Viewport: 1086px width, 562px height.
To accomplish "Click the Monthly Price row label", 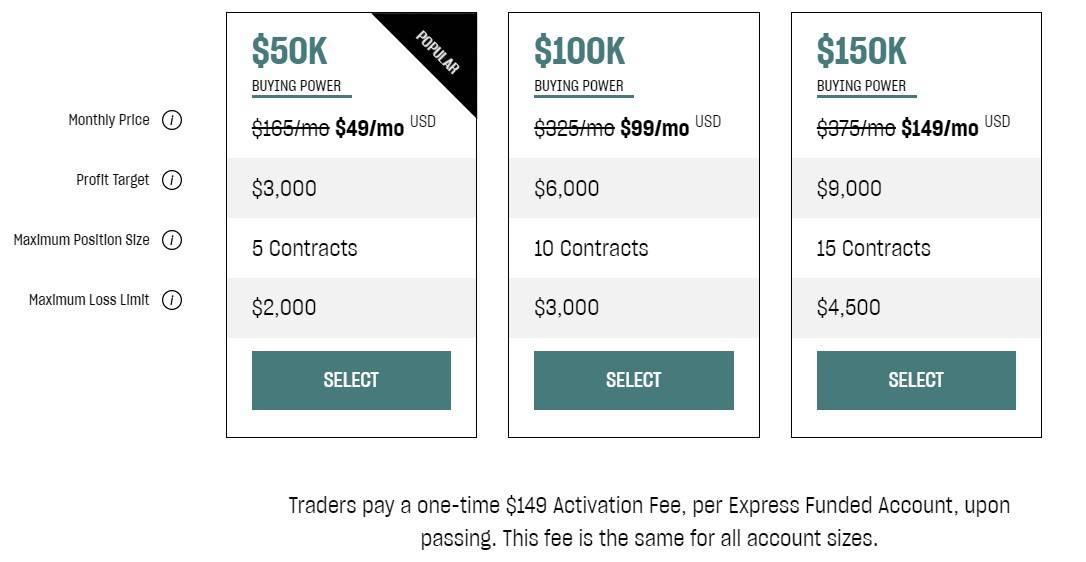I will point(109,120).
